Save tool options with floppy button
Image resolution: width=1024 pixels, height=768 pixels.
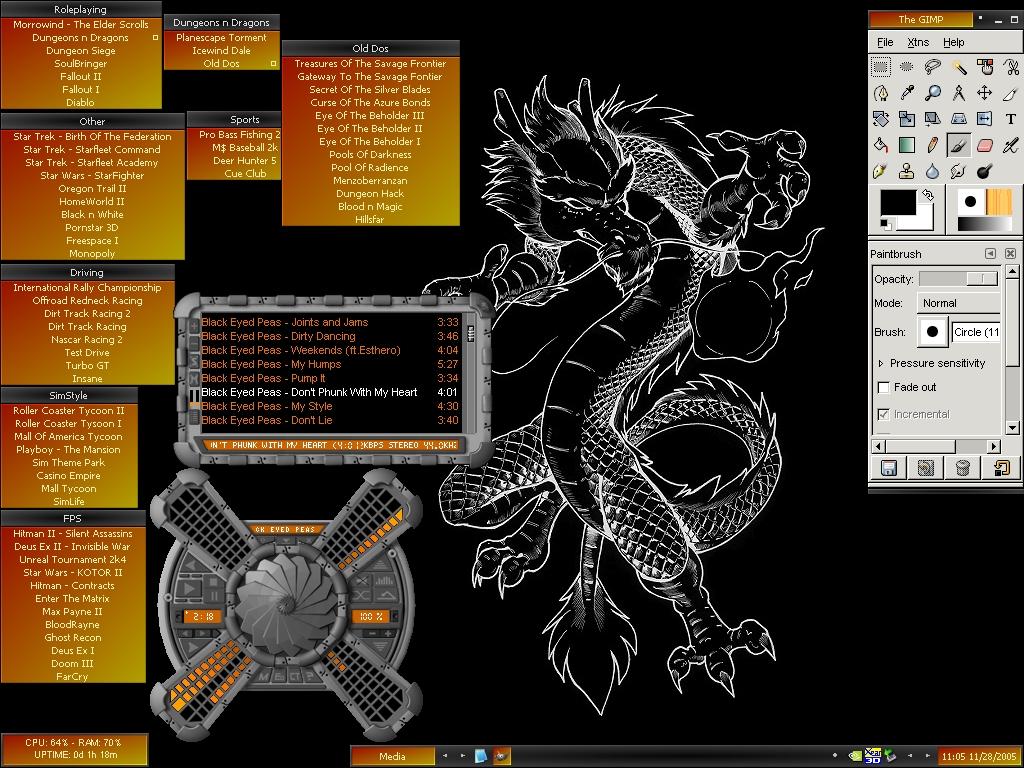tap(889, 468)
